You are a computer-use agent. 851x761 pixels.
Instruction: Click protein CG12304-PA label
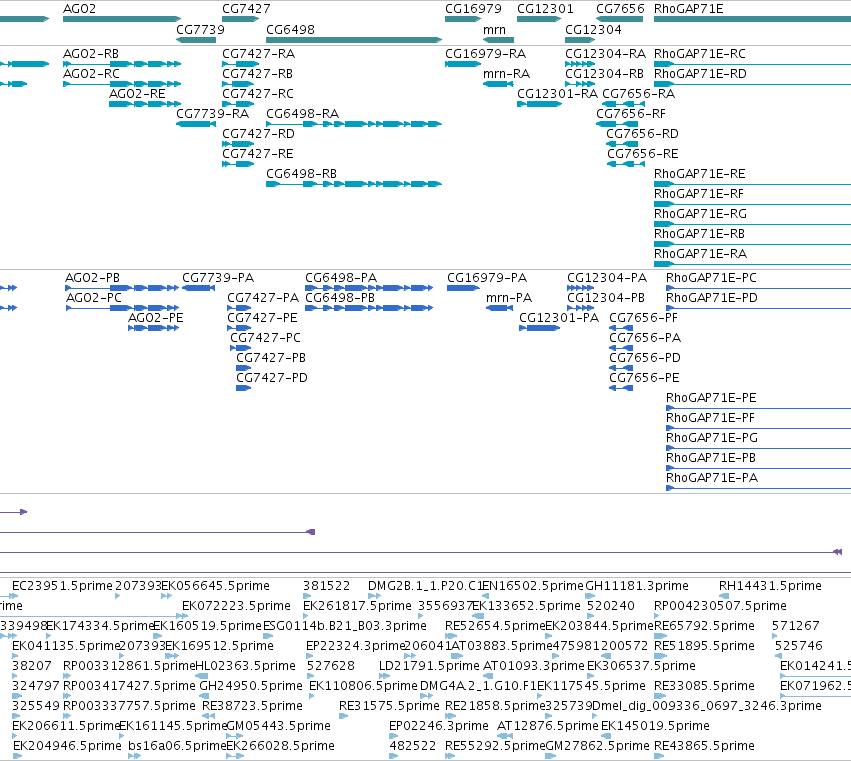607,278
